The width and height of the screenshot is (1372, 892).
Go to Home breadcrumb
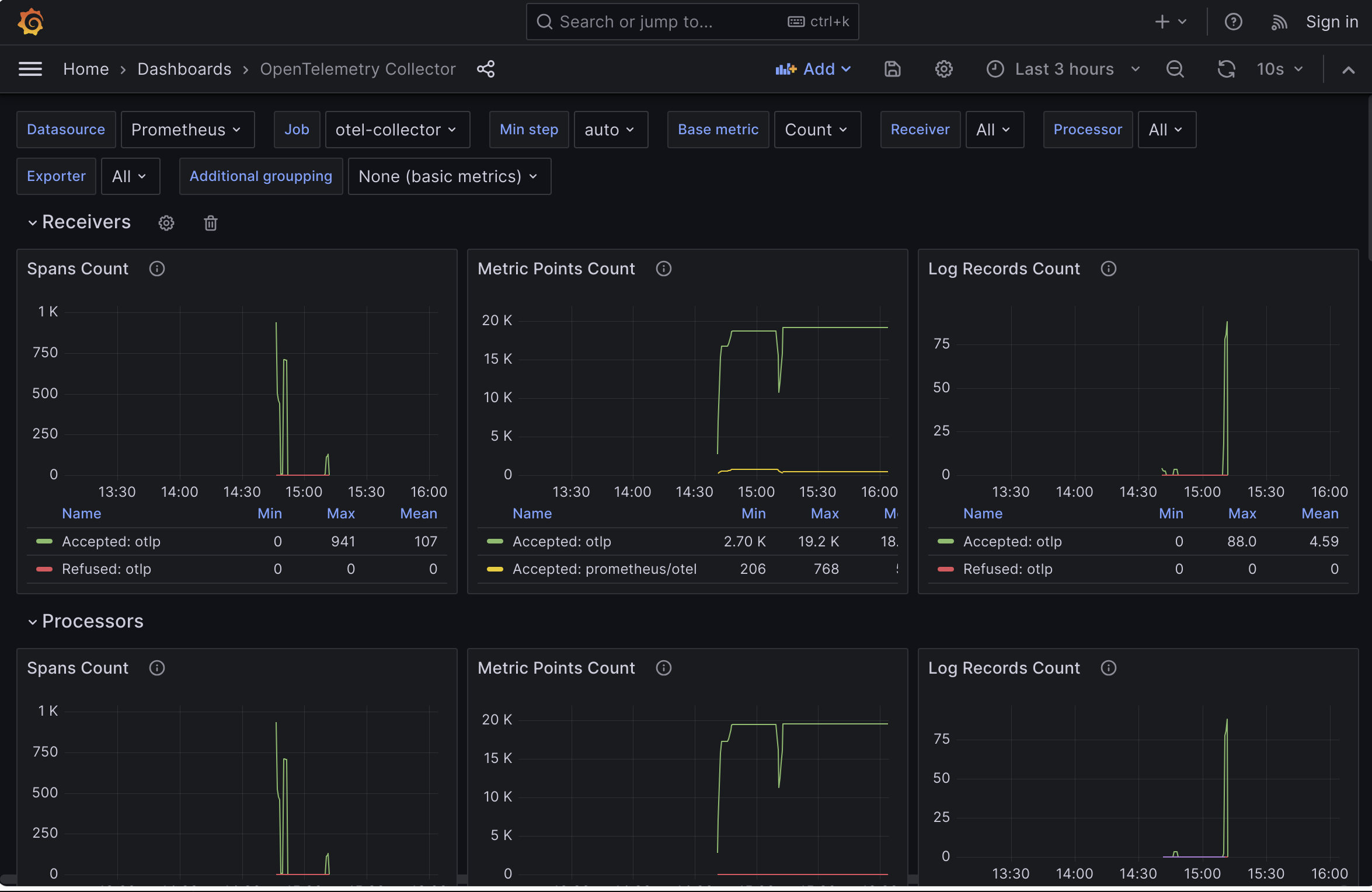(x=86, y=69)
